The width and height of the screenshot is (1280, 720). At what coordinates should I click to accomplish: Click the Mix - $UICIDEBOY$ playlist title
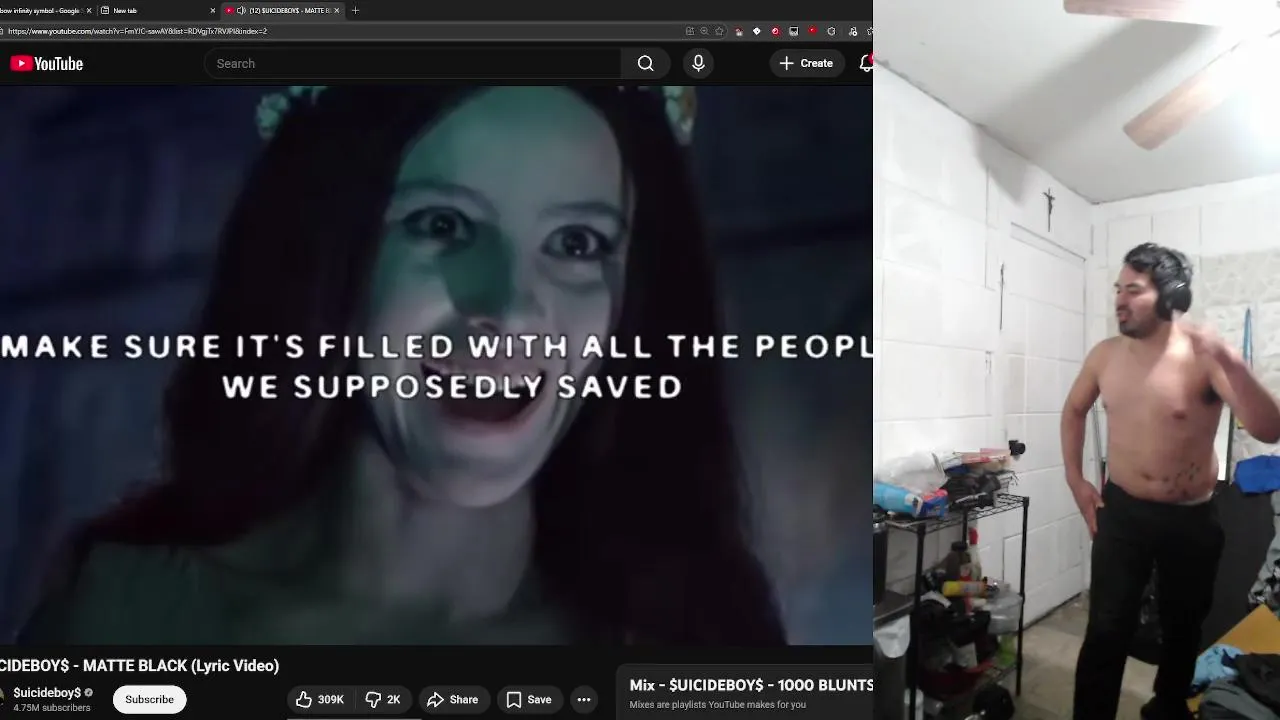(751, 685)
